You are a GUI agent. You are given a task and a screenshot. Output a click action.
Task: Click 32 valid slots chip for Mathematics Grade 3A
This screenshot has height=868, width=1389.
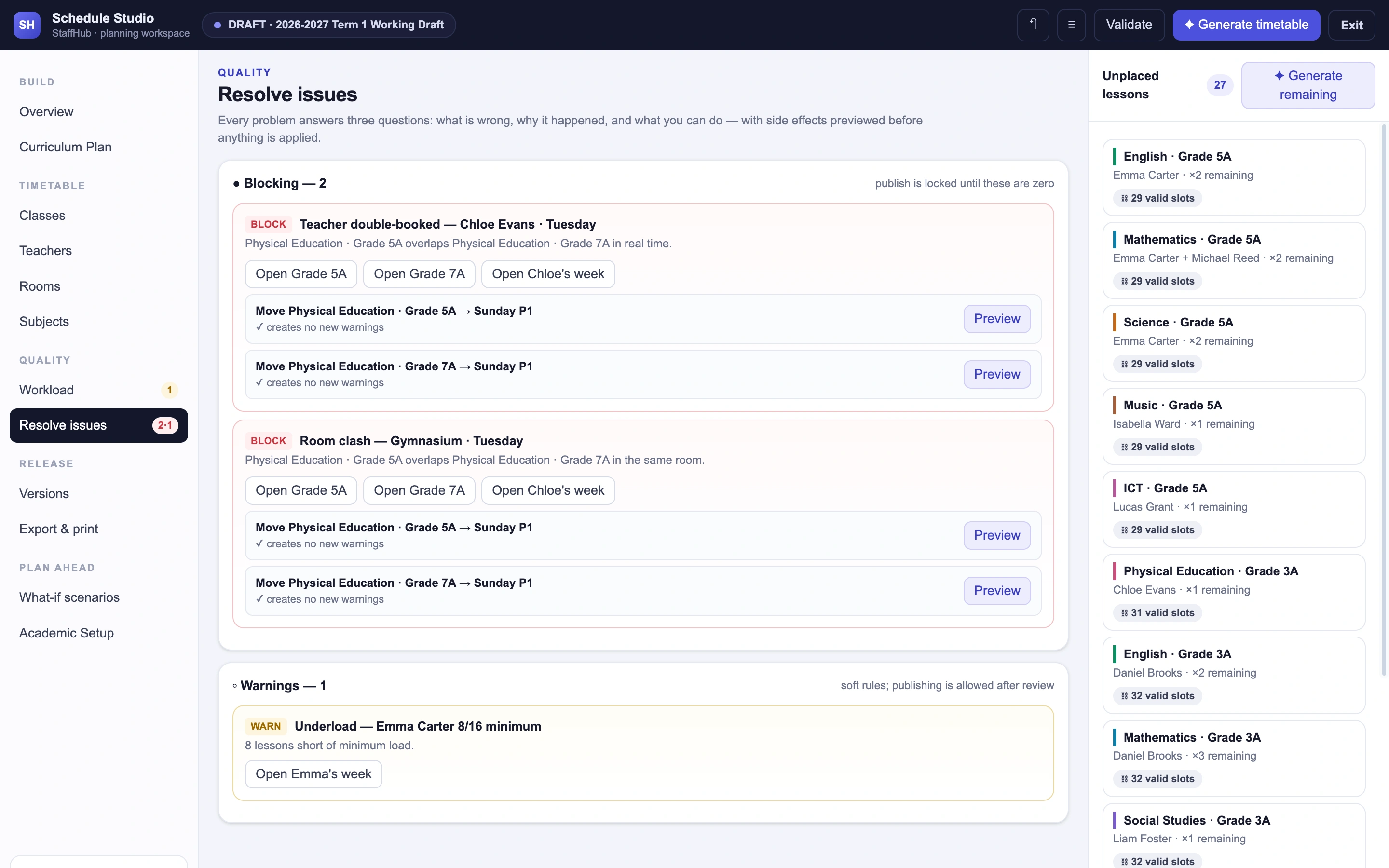[1157, 779]
